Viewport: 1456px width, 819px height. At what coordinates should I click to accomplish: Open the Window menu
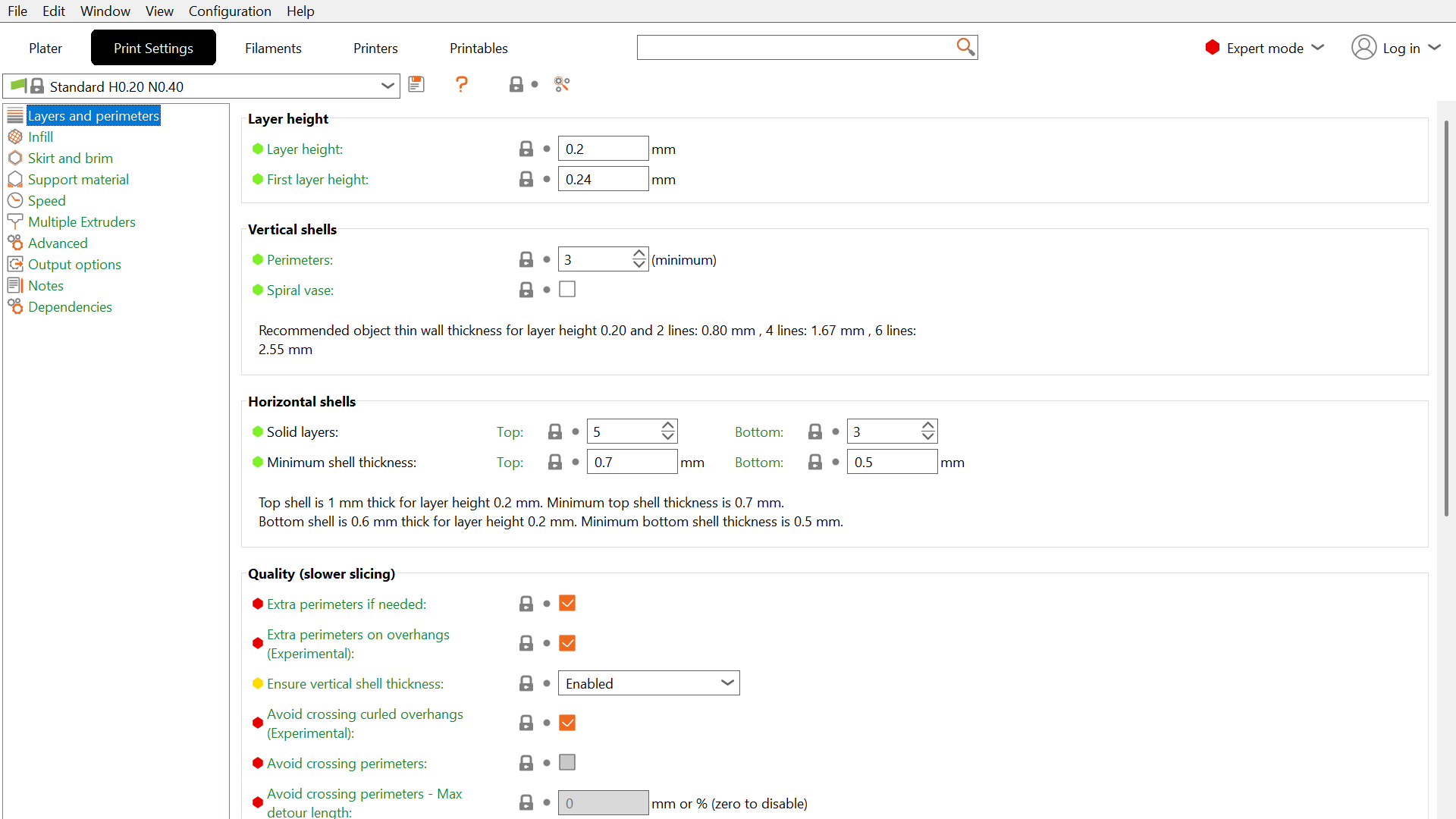[105, 11]
